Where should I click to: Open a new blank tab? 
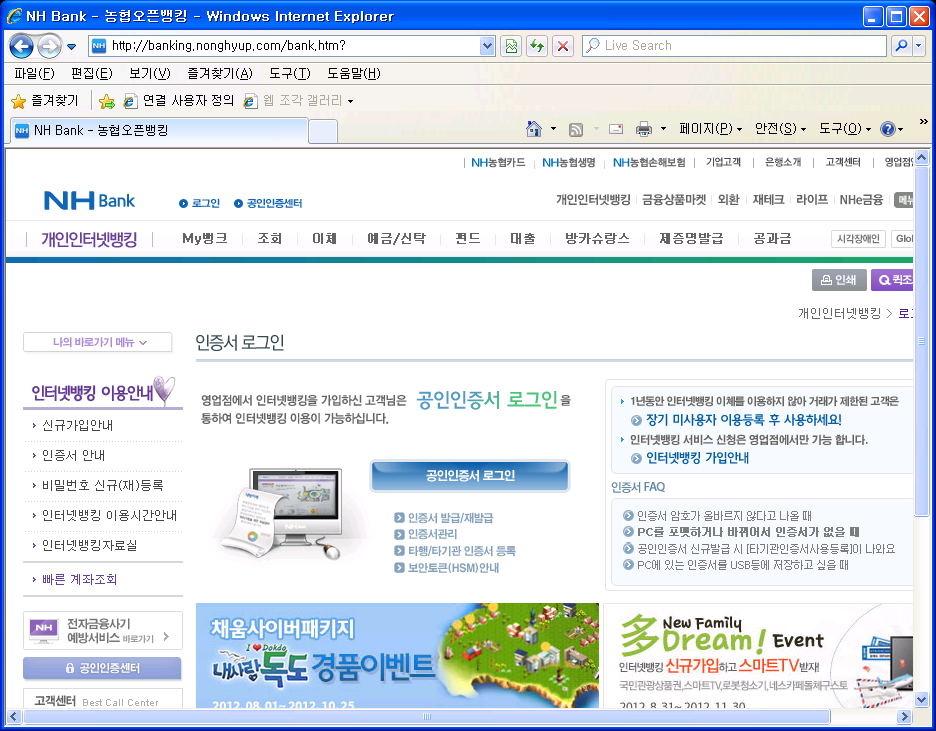point(323,131)
